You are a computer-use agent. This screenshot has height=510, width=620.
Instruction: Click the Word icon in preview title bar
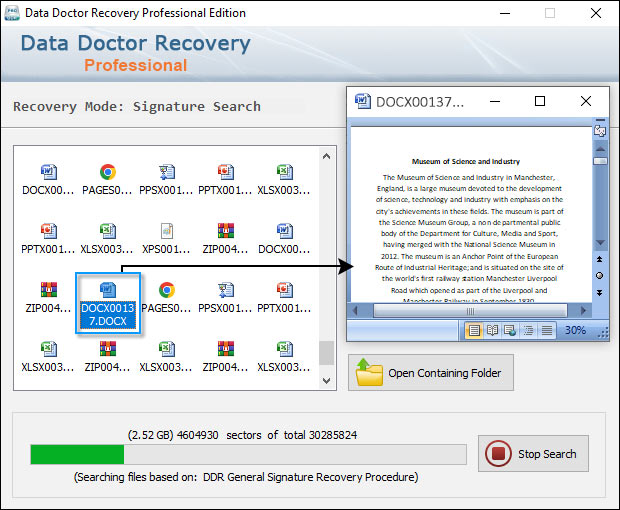tap(363, 101)
